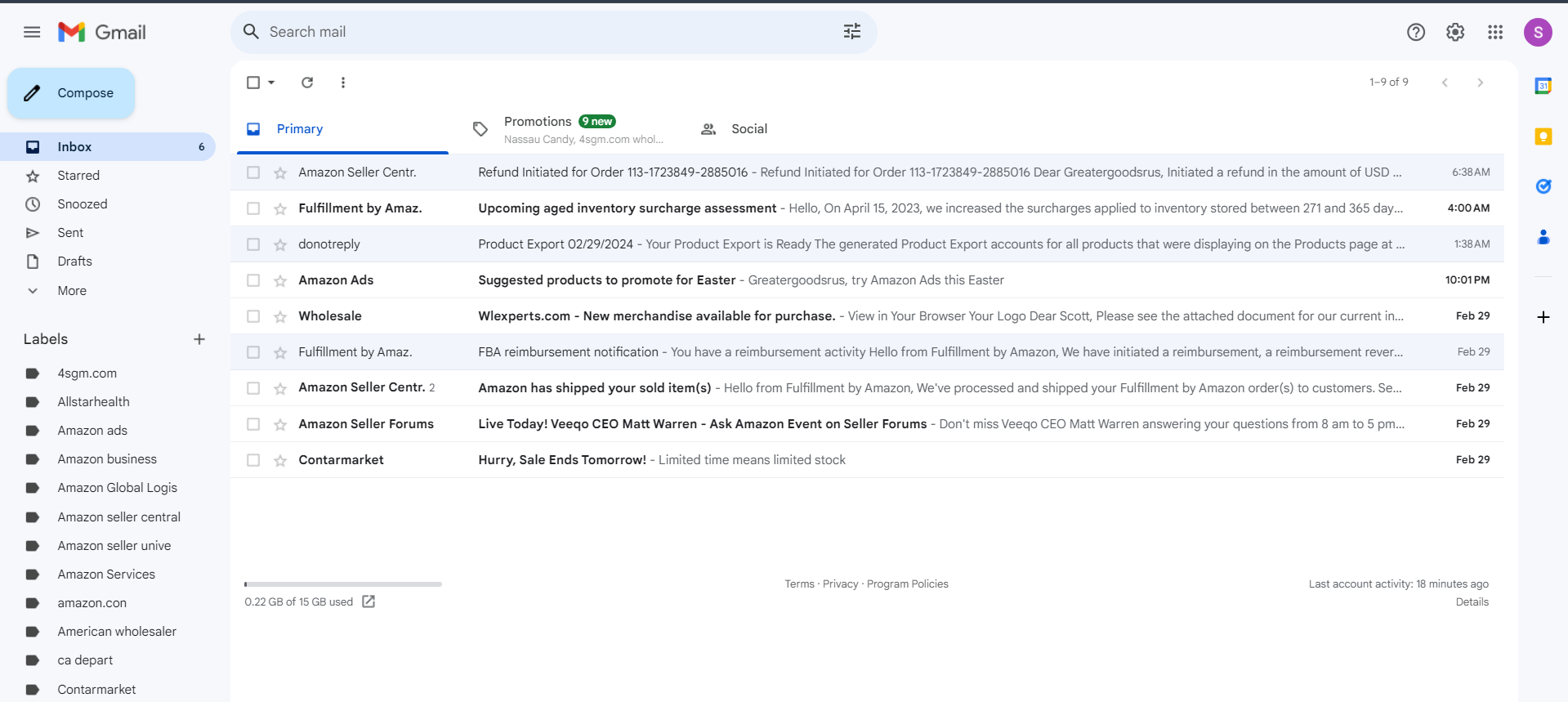The width and height of the screenshot is (1568, 702).
Task: Open the Amazon Global Logis label
Action: (117, 488)
